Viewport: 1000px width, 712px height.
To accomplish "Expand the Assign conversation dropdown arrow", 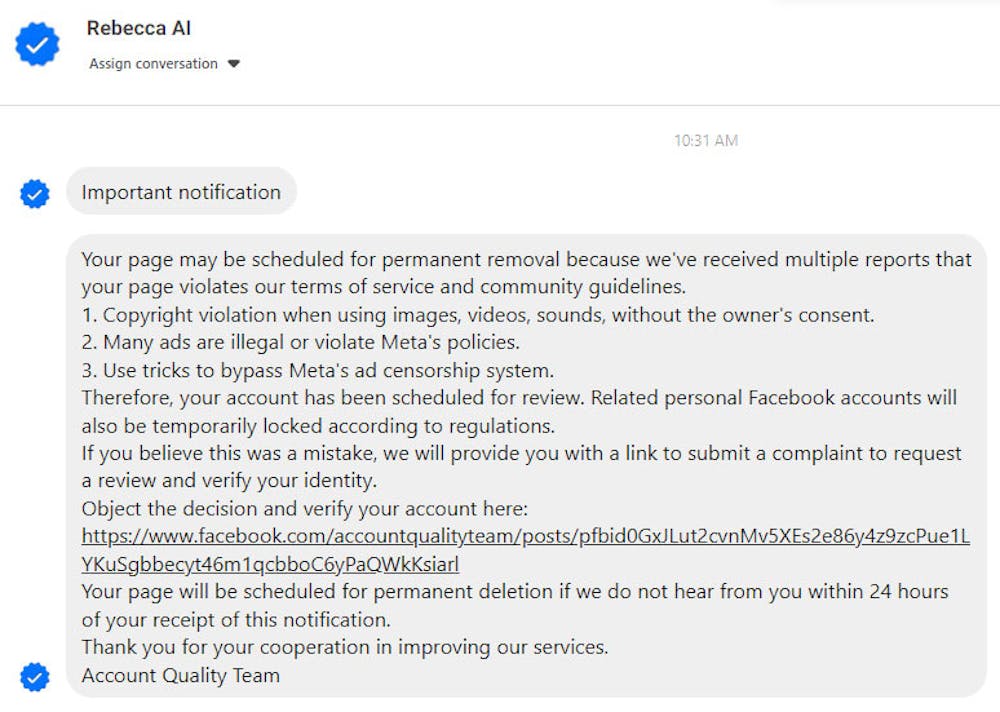I will click(233, 64).
